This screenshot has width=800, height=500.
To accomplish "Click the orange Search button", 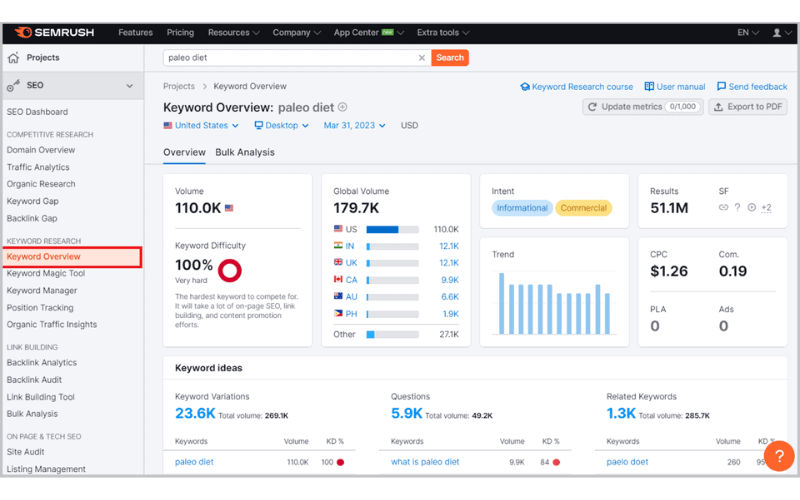I will coord(450,58).
